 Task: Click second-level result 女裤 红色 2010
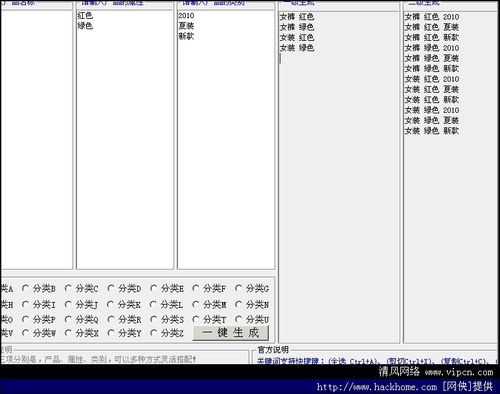click(432, 17)
